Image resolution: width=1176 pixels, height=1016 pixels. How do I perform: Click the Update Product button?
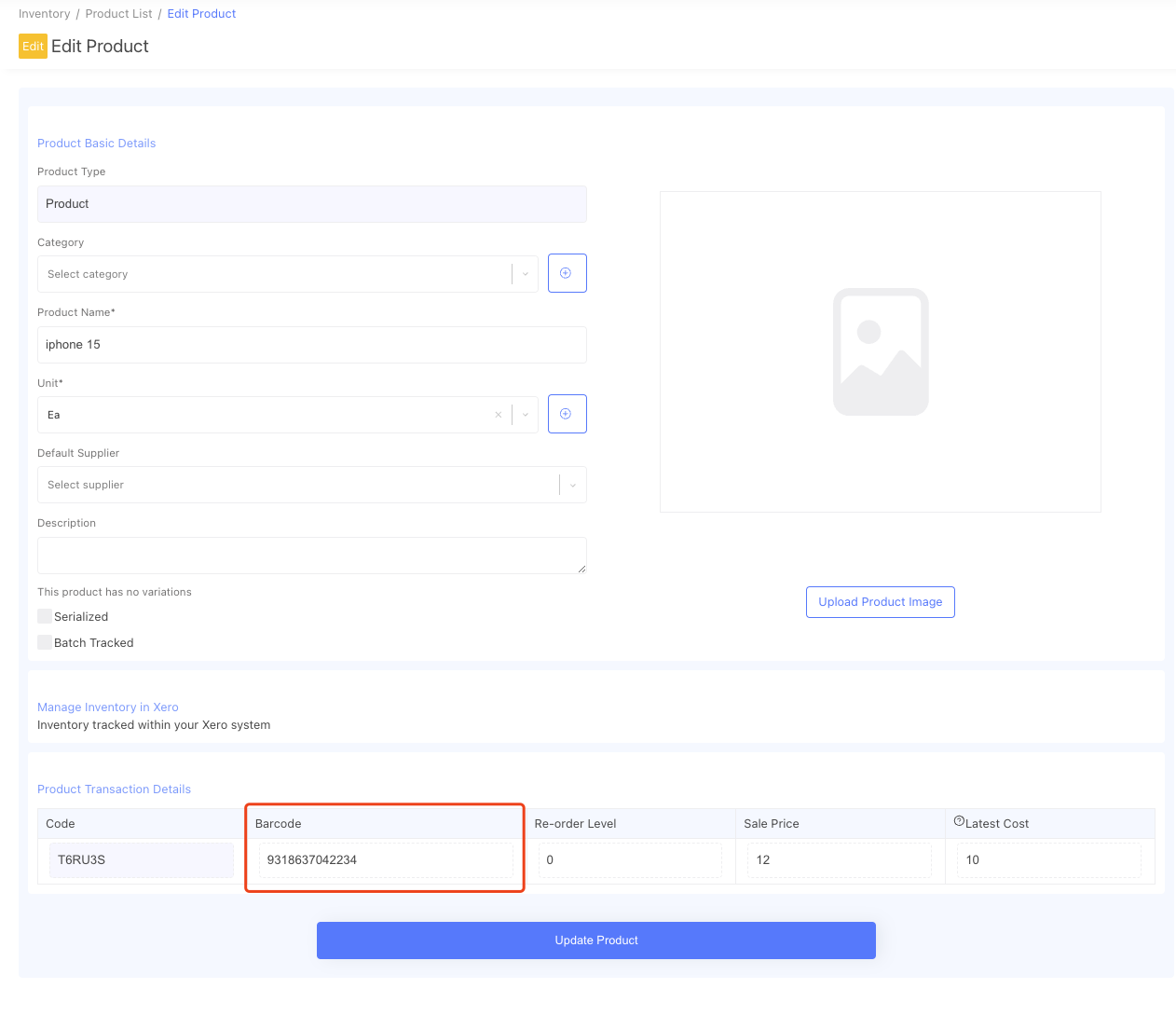(595, 940)
